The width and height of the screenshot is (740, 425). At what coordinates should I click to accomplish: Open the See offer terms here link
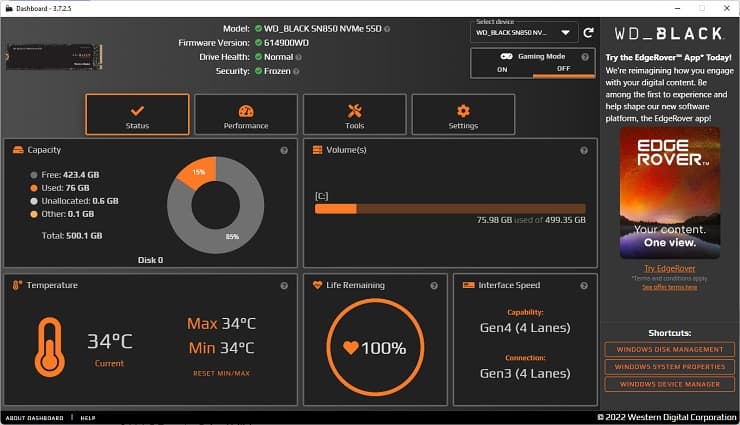pyautogui.click(x=669, y=287)
